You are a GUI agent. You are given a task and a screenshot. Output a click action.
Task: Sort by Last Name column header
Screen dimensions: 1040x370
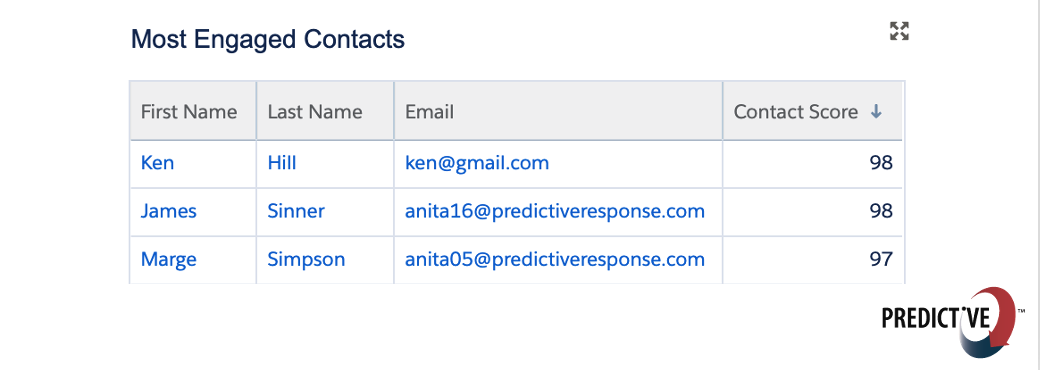click(x=315, y=112)
